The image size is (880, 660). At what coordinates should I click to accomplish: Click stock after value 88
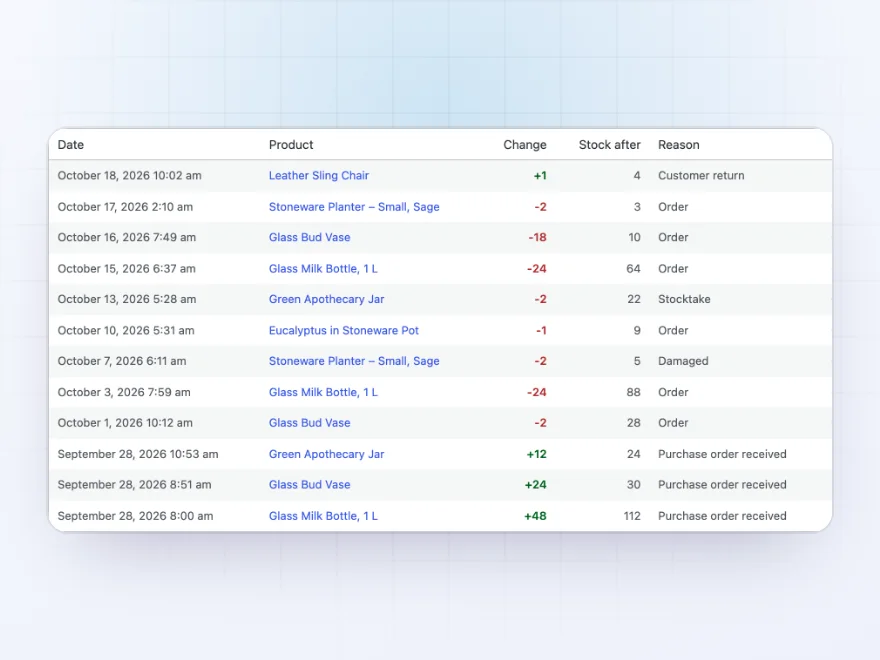click(634, 392)
